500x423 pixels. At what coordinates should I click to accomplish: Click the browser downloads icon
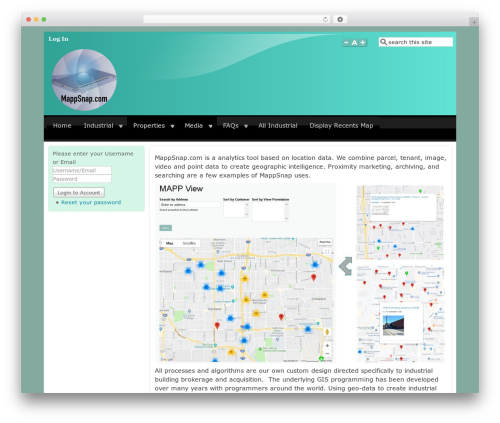pos(340,19)
